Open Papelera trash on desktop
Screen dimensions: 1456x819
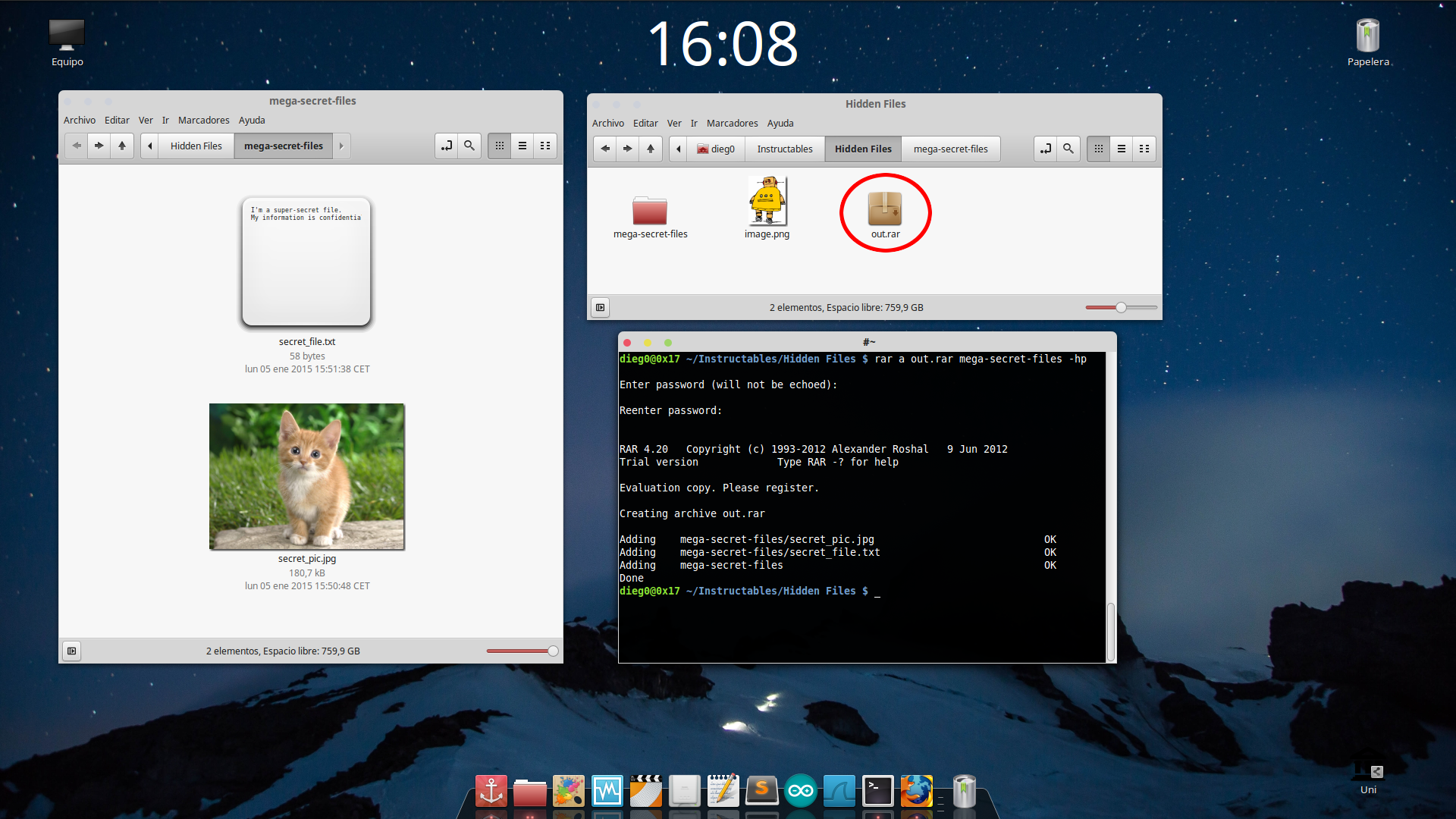tap(1368, 36)
